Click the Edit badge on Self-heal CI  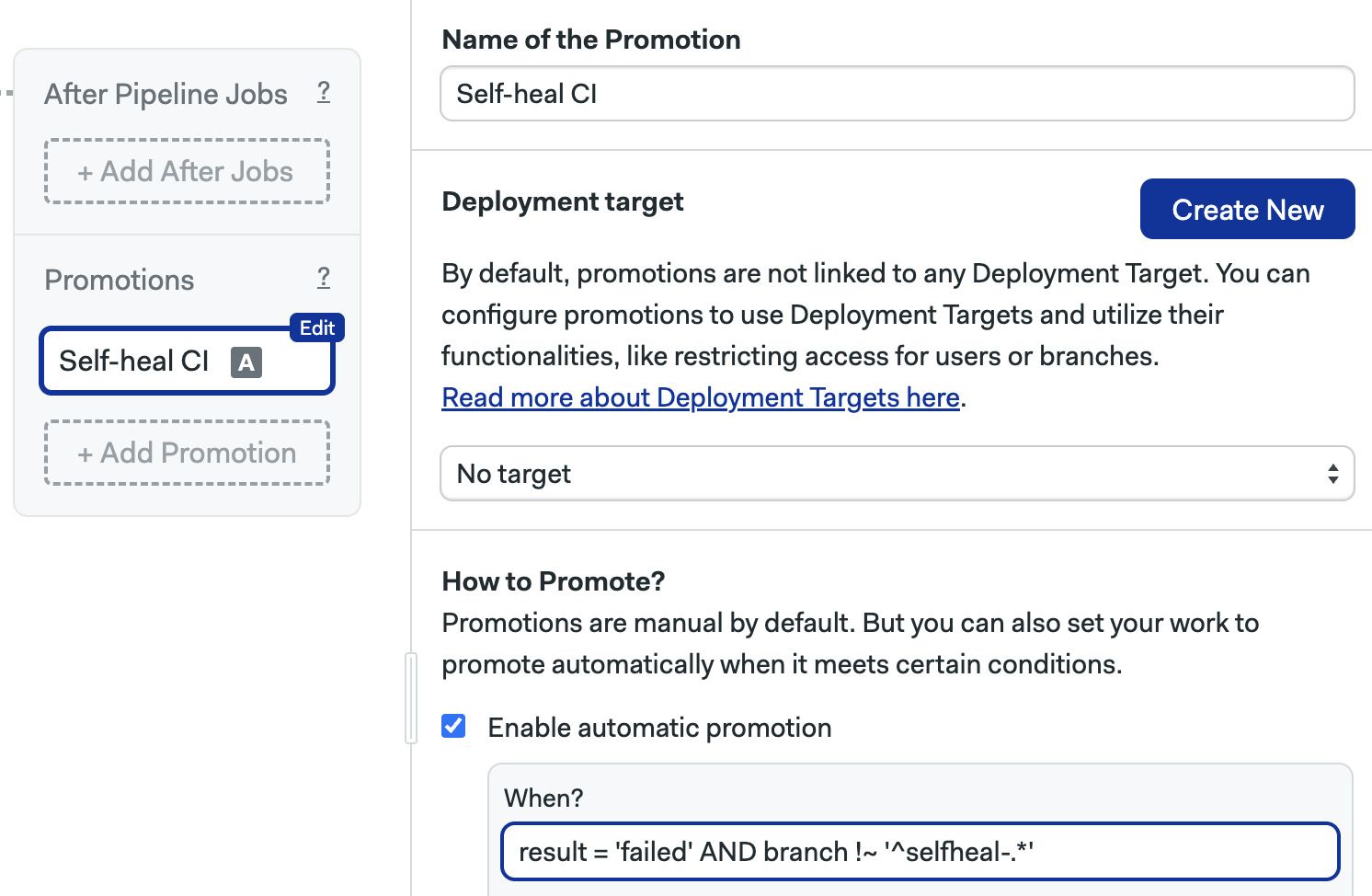click(x=316, y=327)
